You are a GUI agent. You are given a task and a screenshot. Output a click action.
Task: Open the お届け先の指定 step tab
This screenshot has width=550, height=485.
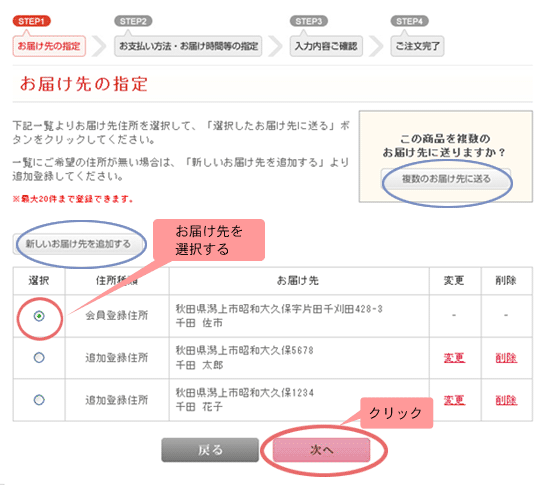[x=49, y=46]
